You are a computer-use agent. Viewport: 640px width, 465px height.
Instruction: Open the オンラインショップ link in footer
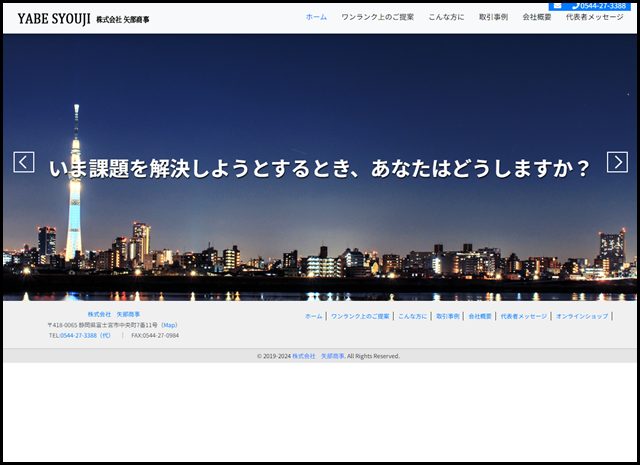tap(582, 316)
